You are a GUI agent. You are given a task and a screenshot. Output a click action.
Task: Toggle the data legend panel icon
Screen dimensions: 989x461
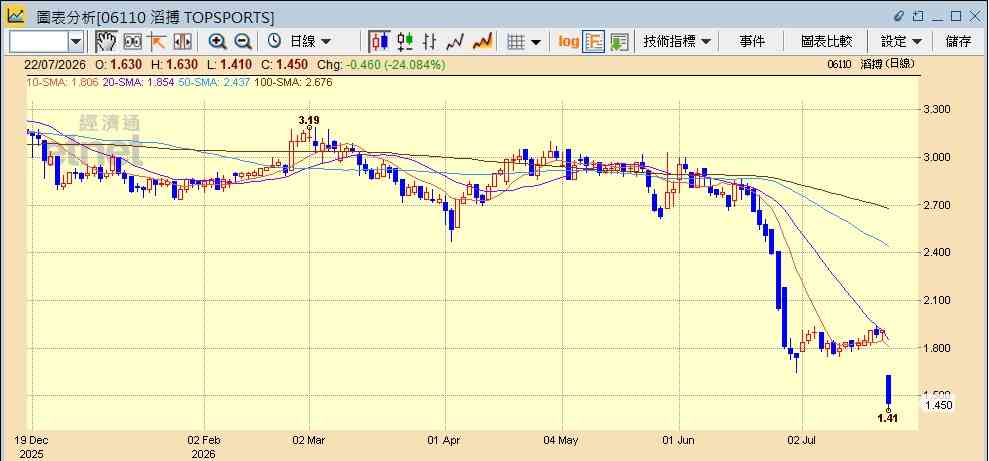pos(594,42)
